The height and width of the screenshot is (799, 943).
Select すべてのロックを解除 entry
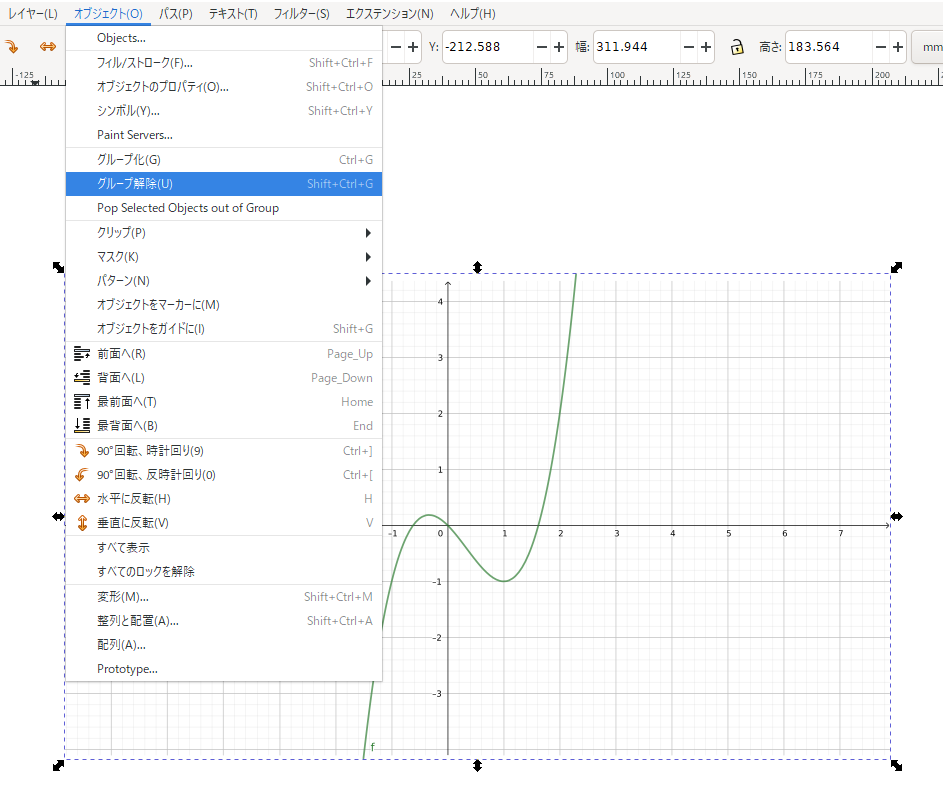(x=224, y=572)
